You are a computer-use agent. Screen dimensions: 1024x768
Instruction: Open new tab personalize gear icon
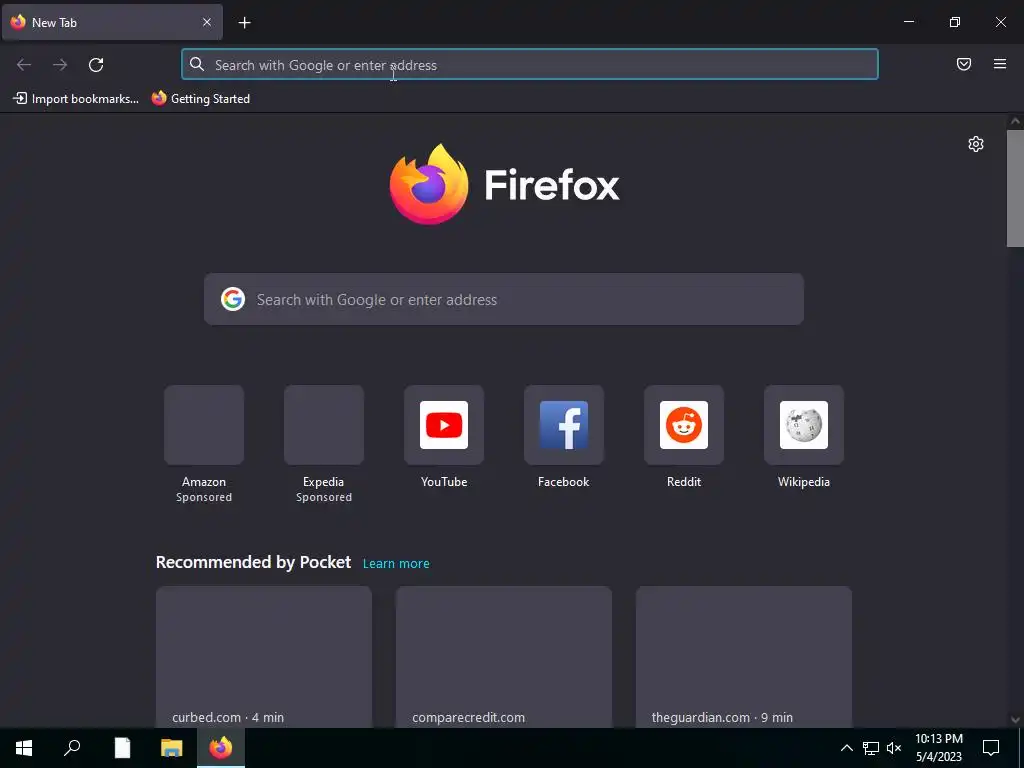(x=976, y=144)
